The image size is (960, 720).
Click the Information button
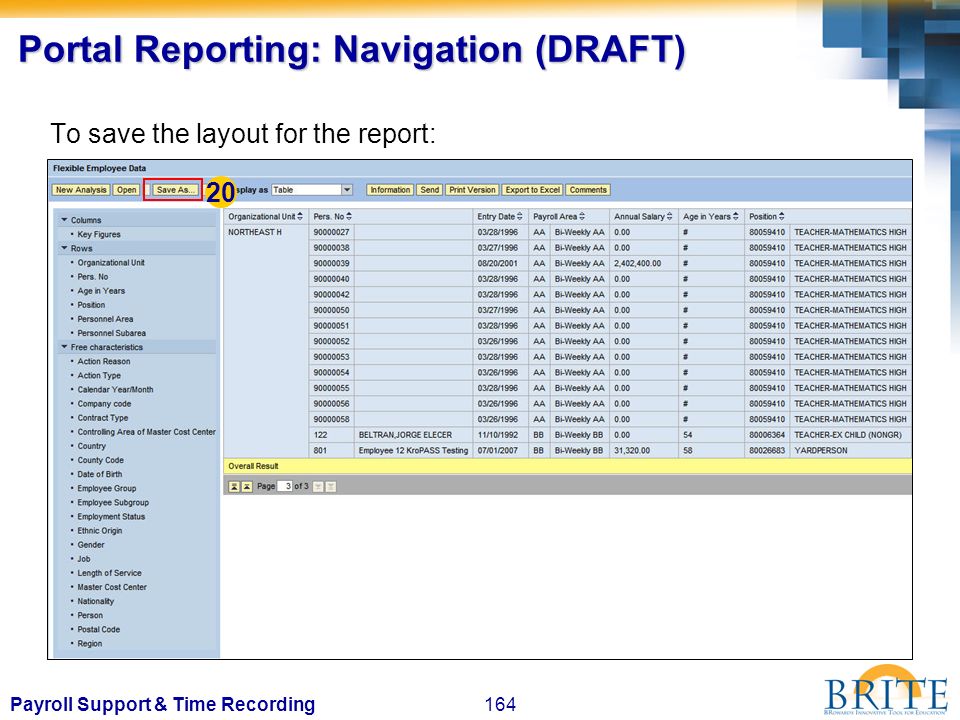coord(390,190)
